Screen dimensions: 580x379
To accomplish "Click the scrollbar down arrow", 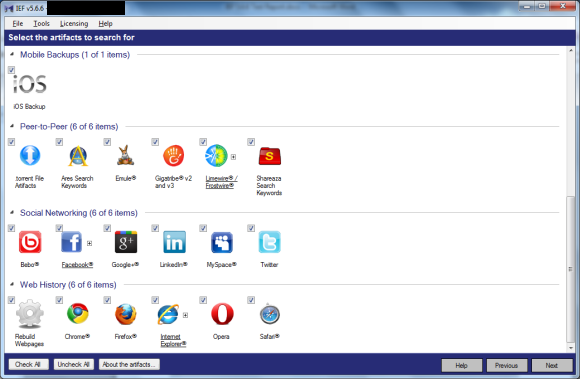I will point(571,348).
